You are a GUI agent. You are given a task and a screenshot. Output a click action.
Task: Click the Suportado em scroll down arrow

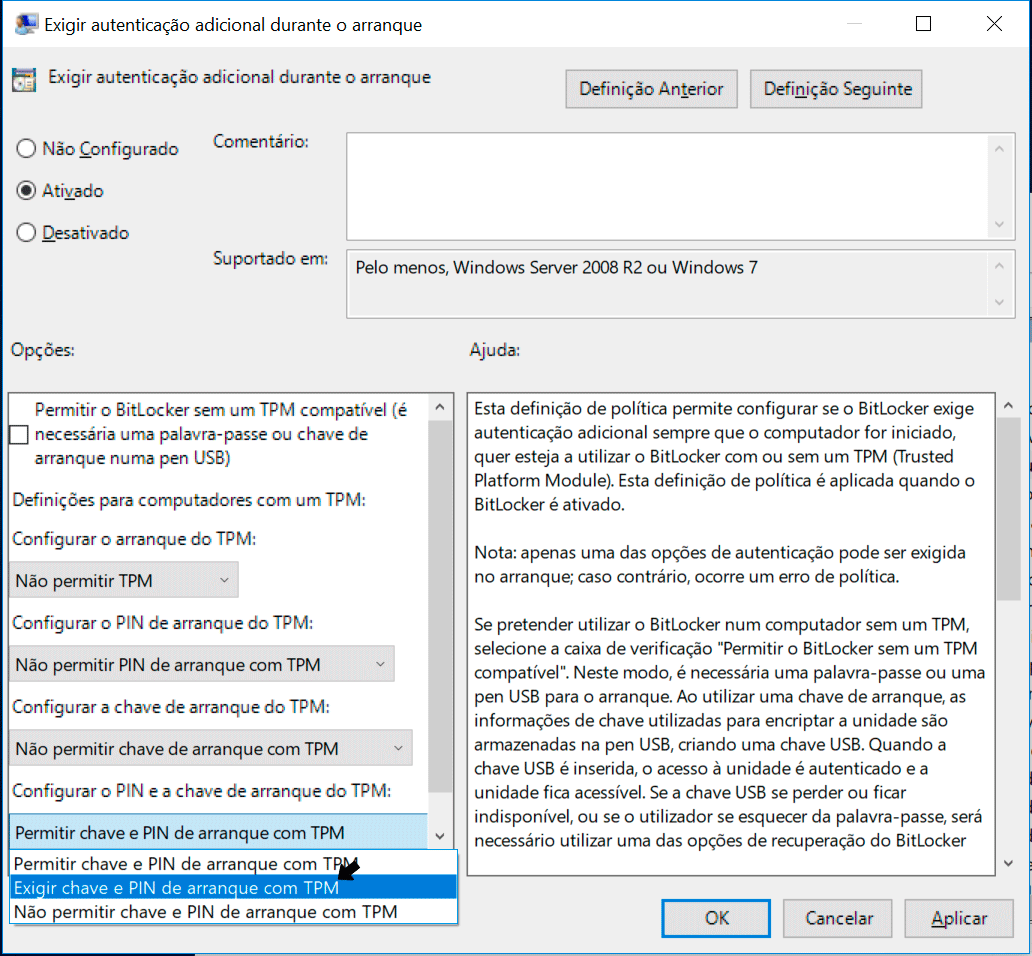point(999,303)
